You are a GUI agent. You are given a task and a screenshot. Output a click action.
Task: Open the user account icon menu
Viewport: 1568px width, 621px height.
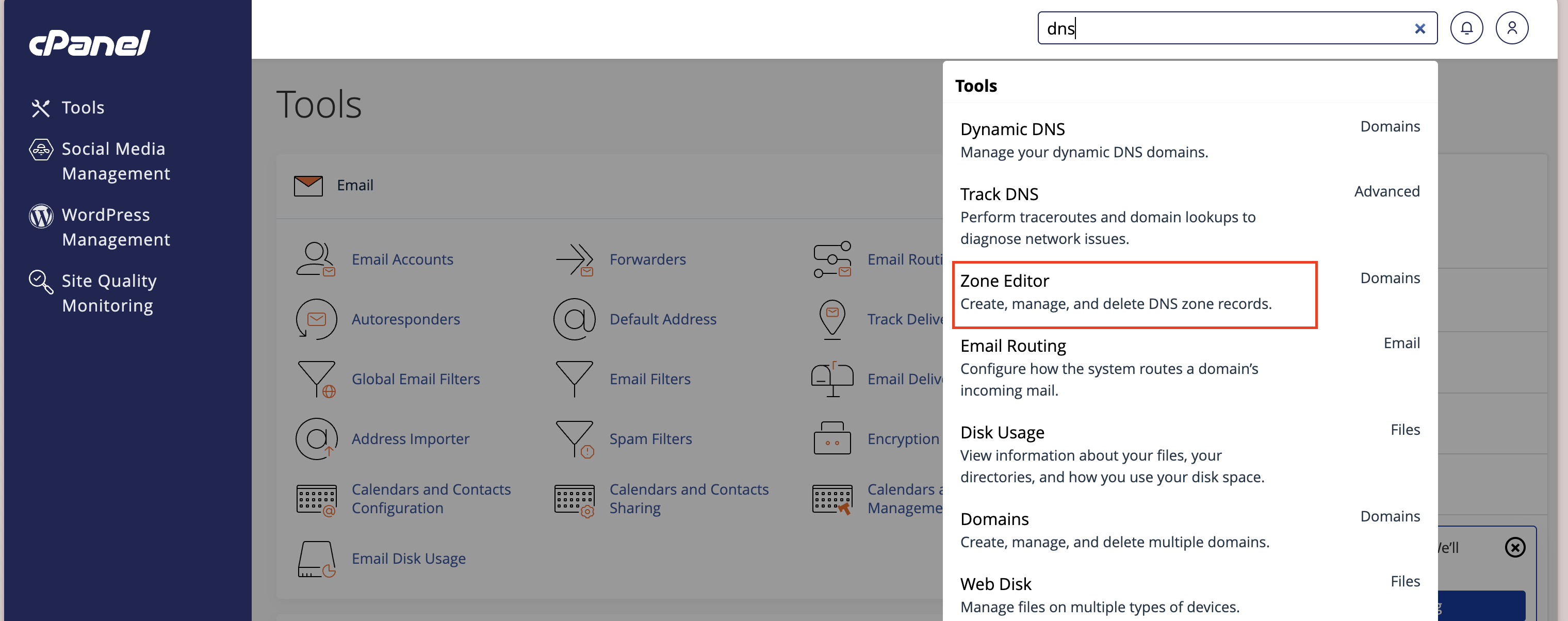tap(1511, 28)
